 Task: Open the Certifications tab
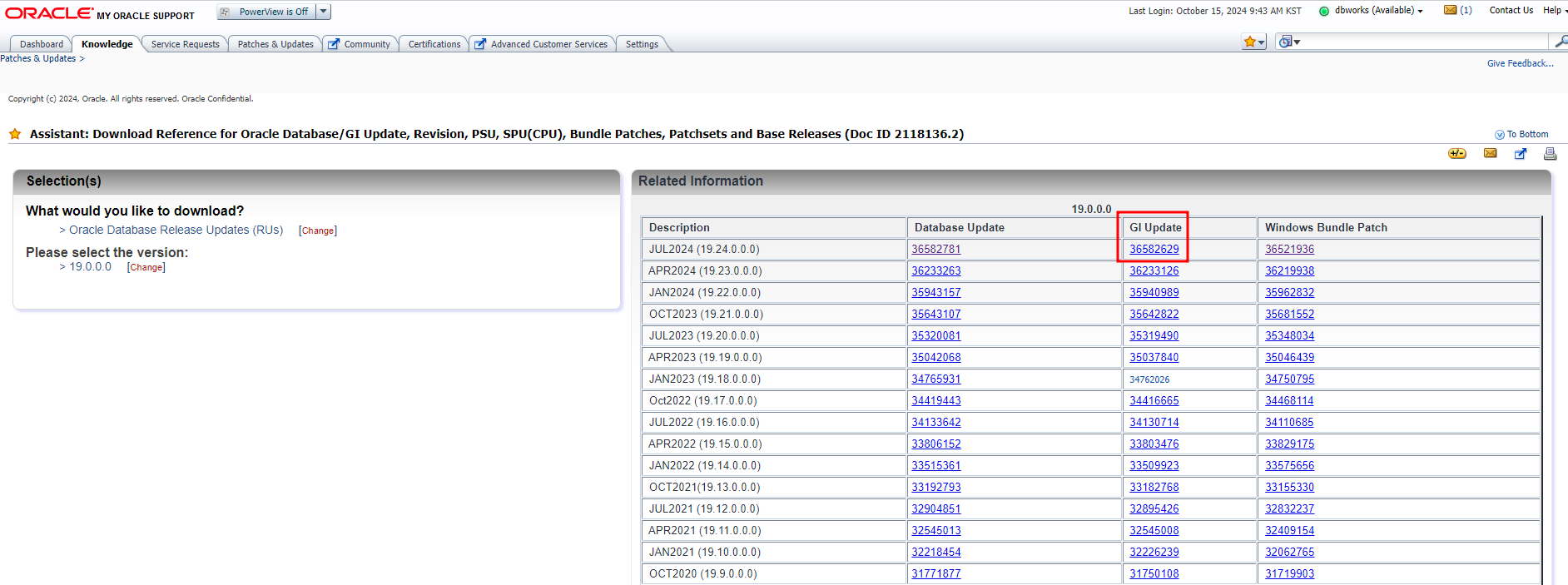434,44
